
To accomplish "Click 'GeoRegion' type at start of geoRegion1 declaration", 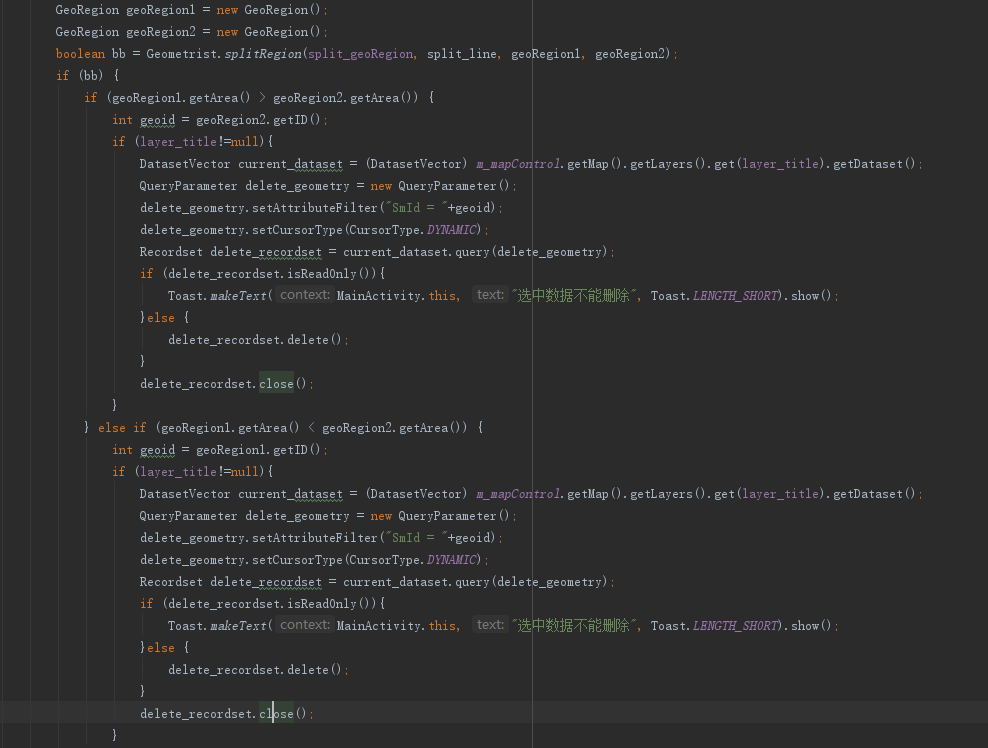I will (87, 10).
